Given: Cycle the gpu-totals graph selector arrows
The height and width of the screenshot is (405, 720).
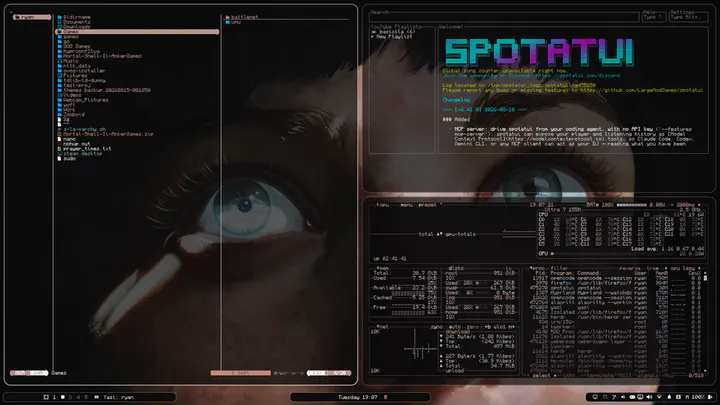Looking at the screenshot, I should pos(439,234).
